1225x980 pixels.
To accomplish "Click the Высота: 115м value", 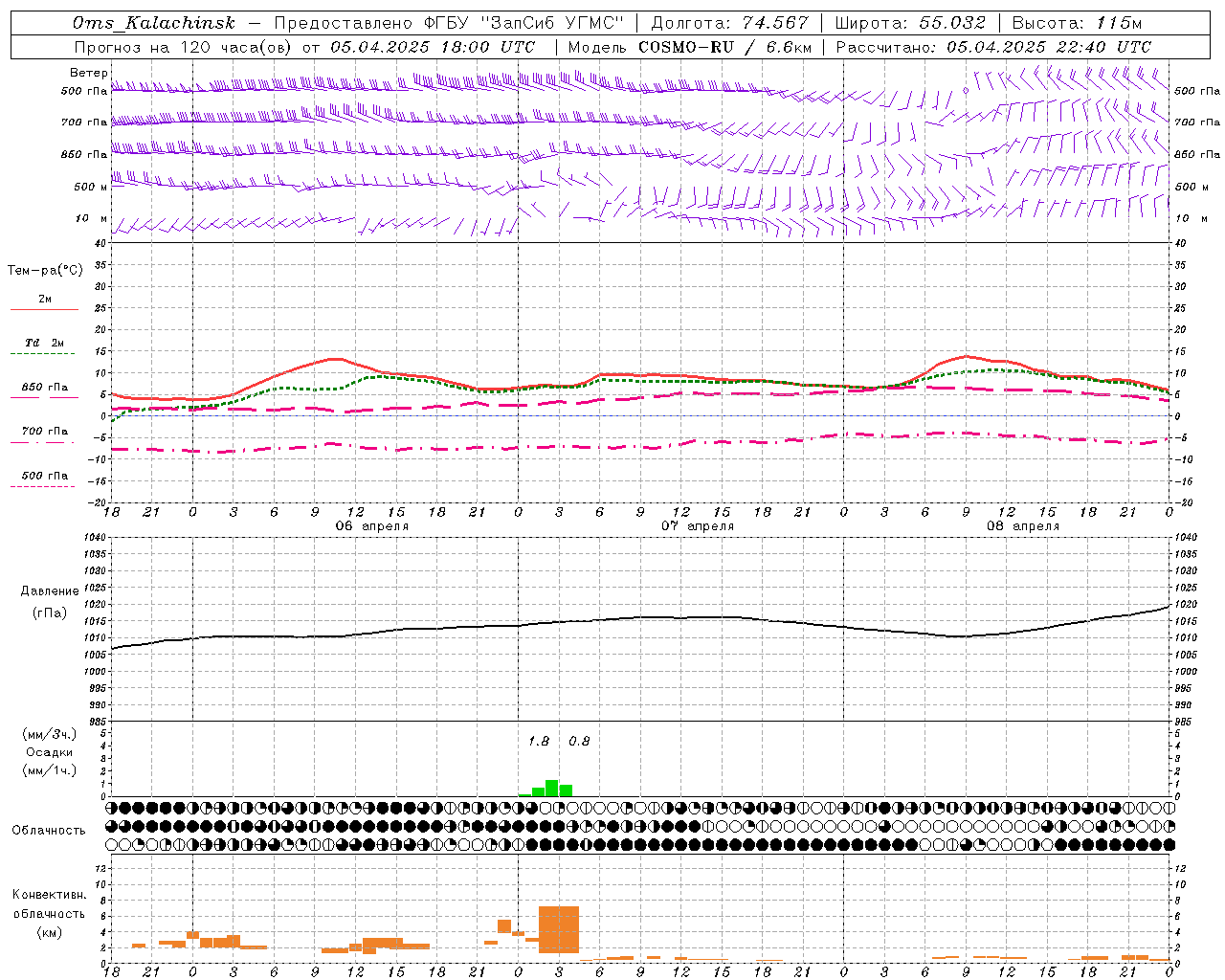I will coord(1077,23).
